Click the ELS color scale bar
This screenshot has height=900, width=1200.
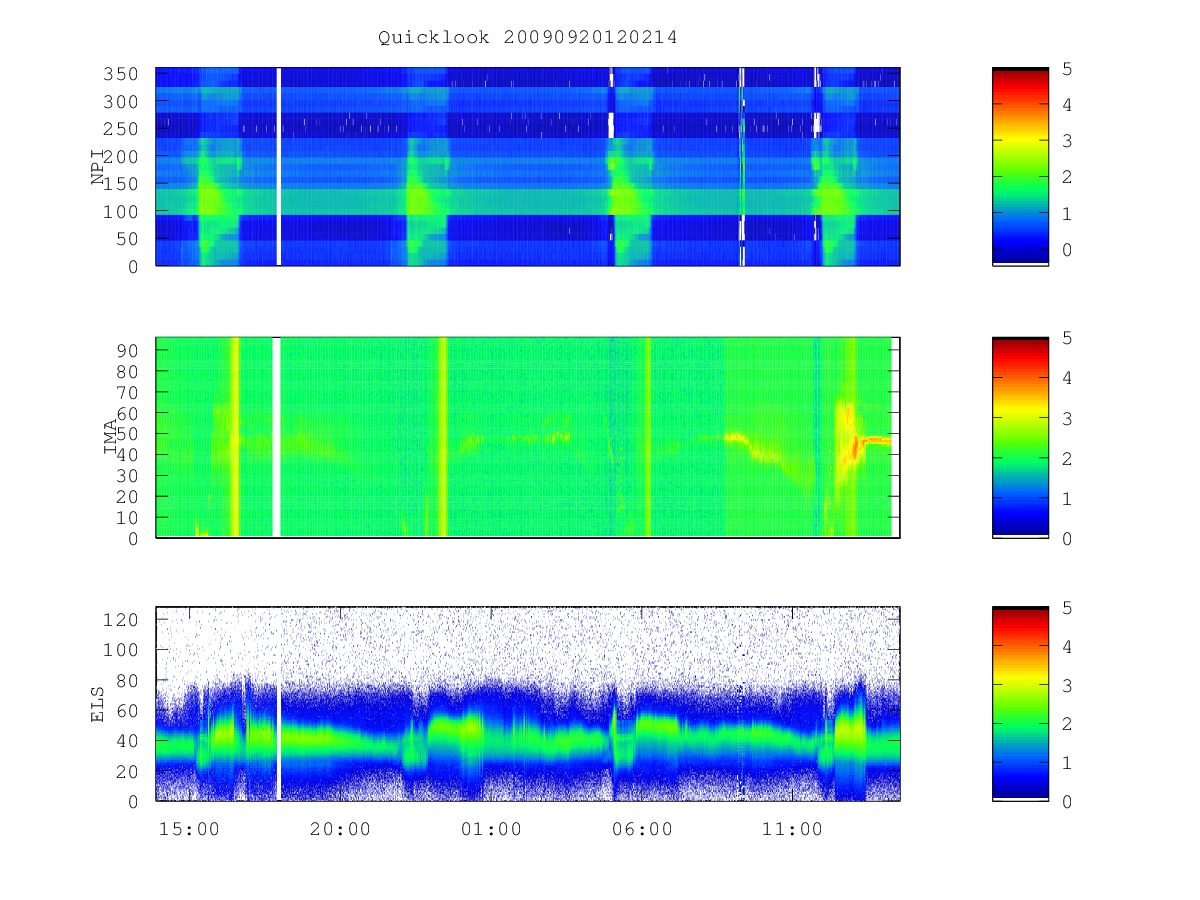coord(1020,704)
